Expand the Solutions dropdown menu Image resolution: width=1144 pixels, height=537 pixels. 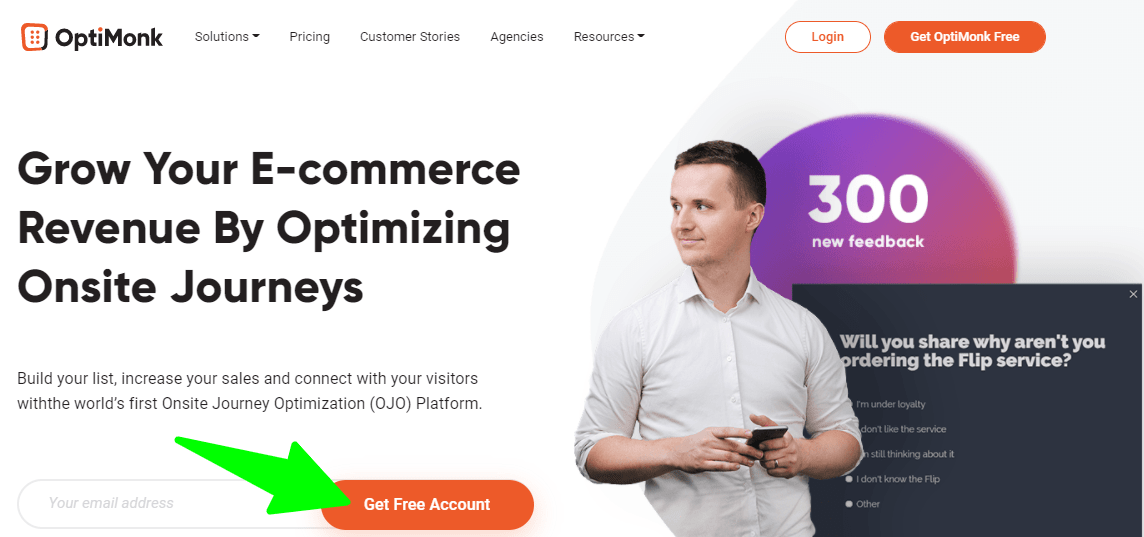click(x=227, y=36)
